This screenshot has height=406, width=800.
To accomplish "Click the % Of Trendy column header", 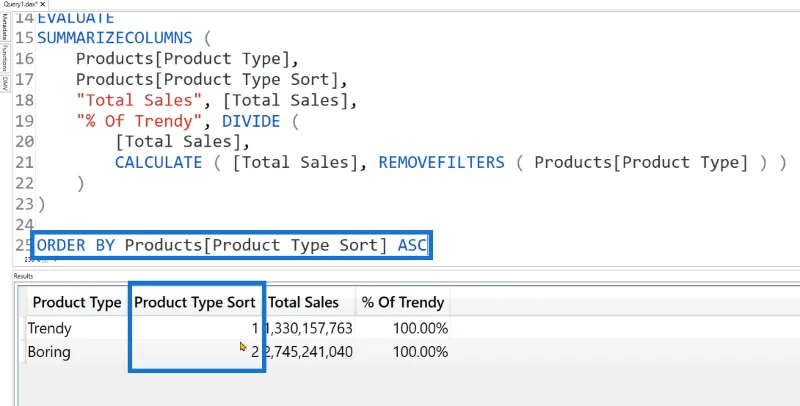I will [x=403, y=302].
